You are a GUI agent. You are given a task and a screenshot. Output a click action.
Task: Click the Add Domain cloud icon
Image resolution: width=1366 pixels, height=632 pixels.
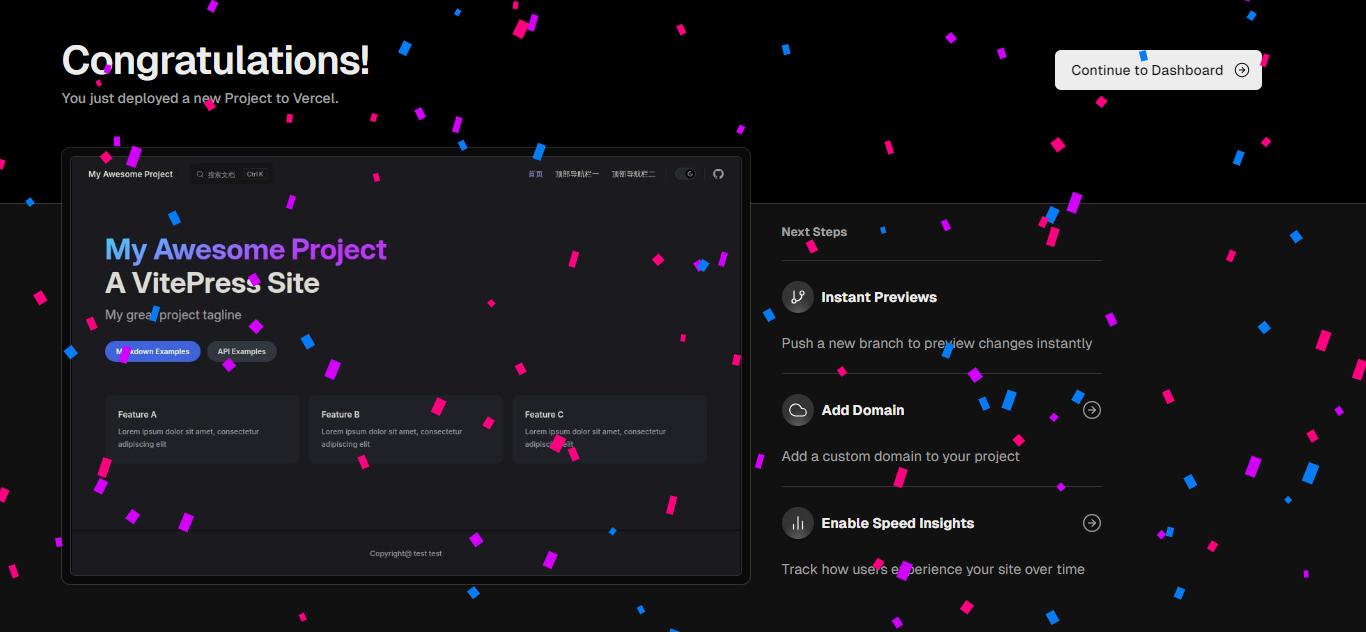(798, 410)
